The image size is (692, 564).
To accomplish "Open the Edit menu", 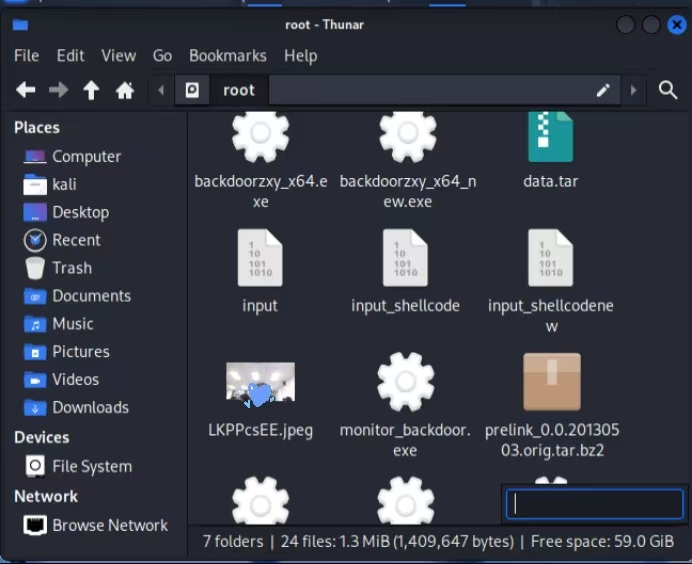I will pos(70,56).
